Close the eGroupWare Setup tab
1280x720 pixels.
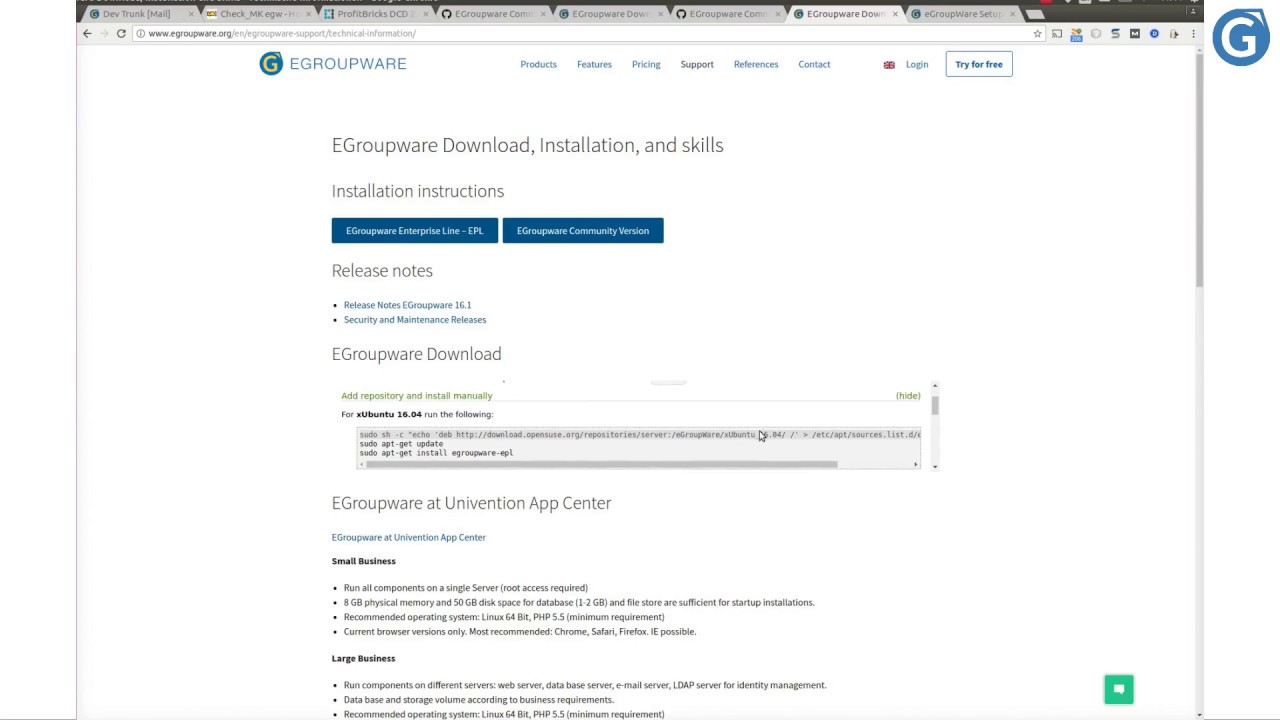coord(1014,14)
